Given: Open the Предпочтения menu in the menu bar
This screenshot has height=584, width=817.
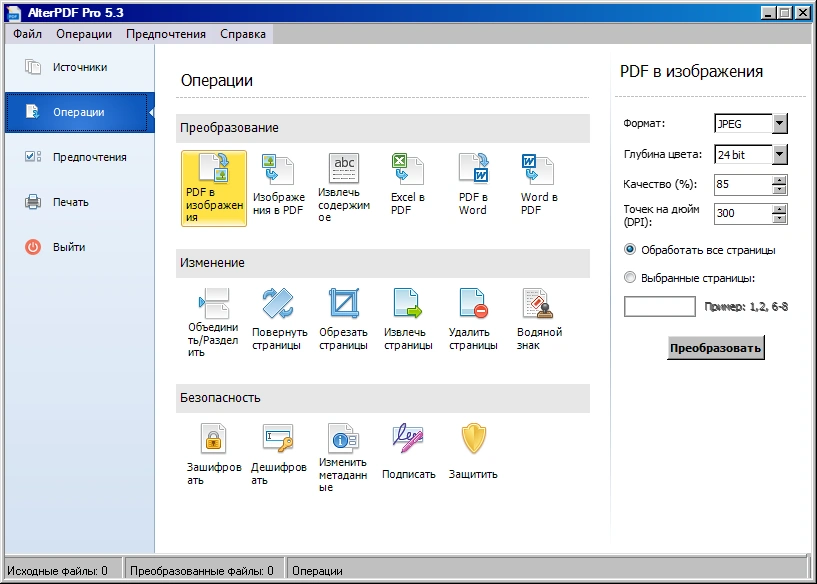Looking at the screenshot, I should coord(166,34).
